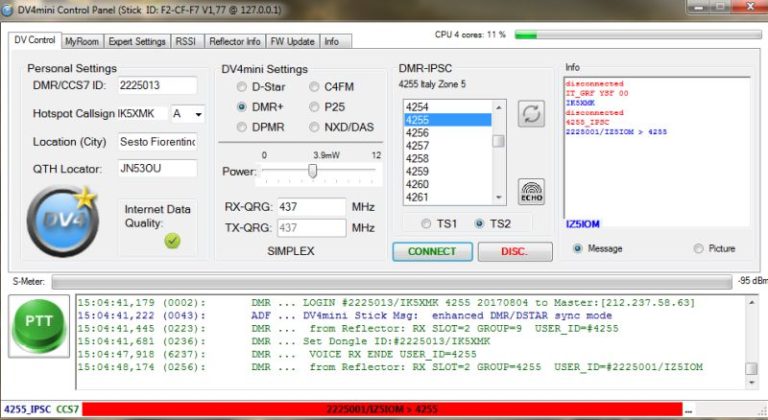Open the hotspot callsign suffix dropdown

pos(198,114)
